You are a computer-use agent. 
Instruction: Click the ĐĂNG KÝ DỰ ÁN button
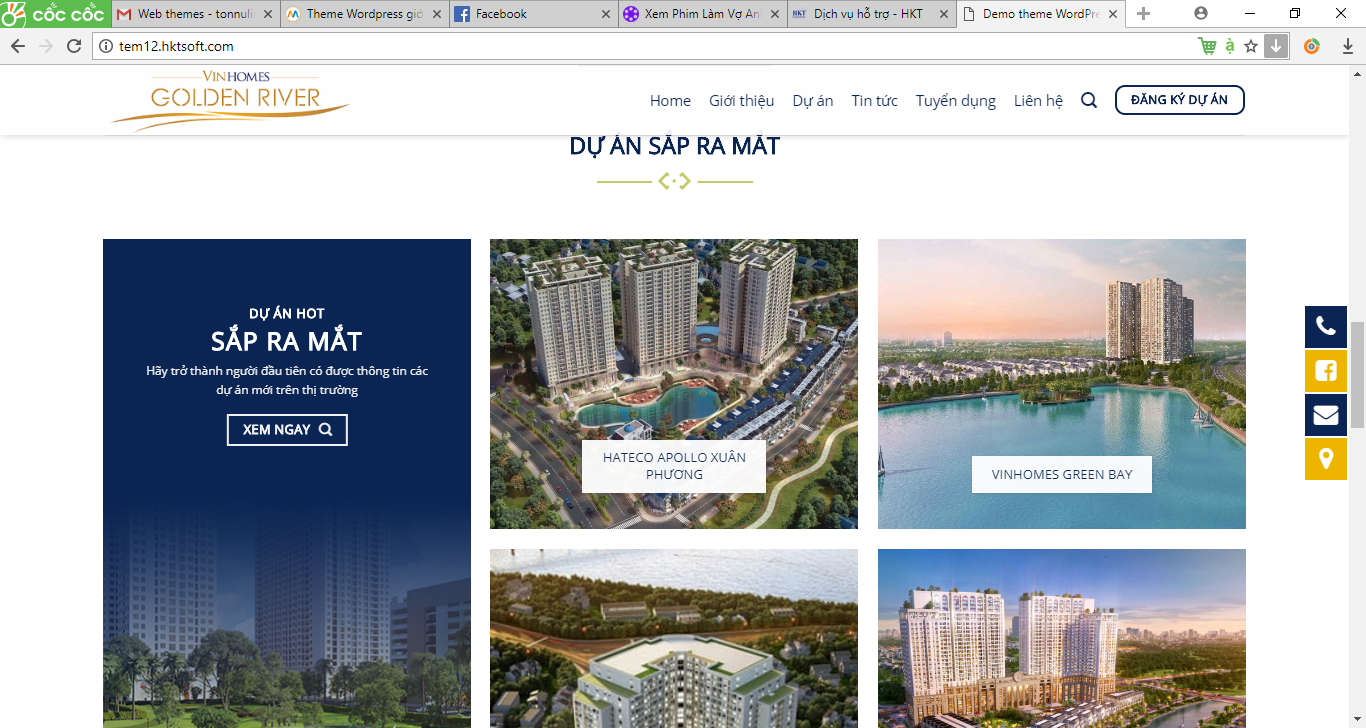1179,100
